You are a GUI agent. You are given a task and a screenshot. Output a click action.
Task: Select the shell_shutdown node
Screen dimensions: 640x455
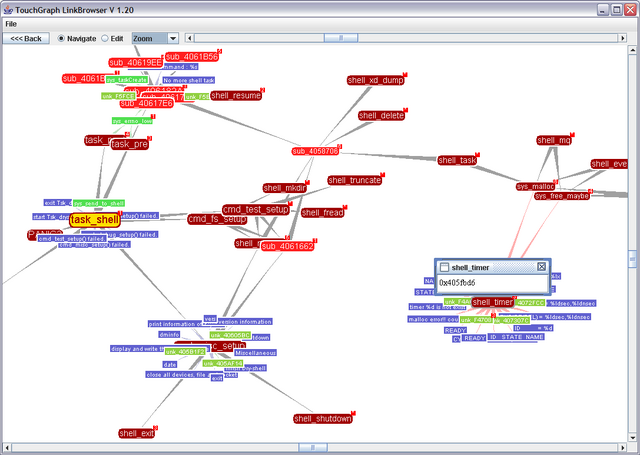(322, 419)
